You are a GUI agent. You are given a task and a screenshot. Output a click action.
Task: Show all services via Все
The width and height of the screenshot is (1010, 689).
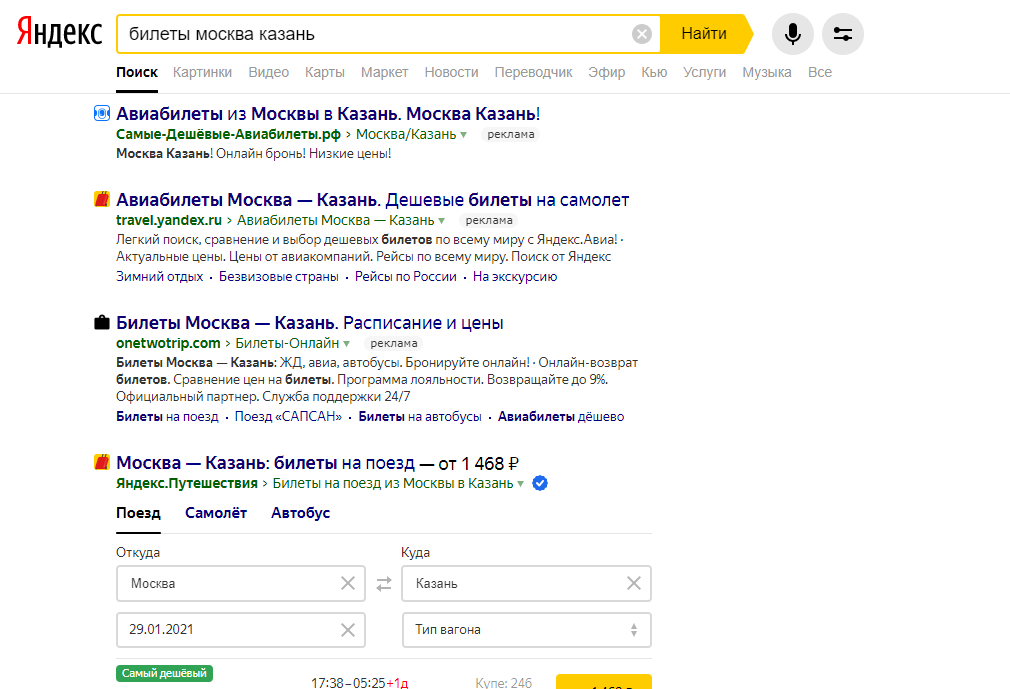point(820,72)
